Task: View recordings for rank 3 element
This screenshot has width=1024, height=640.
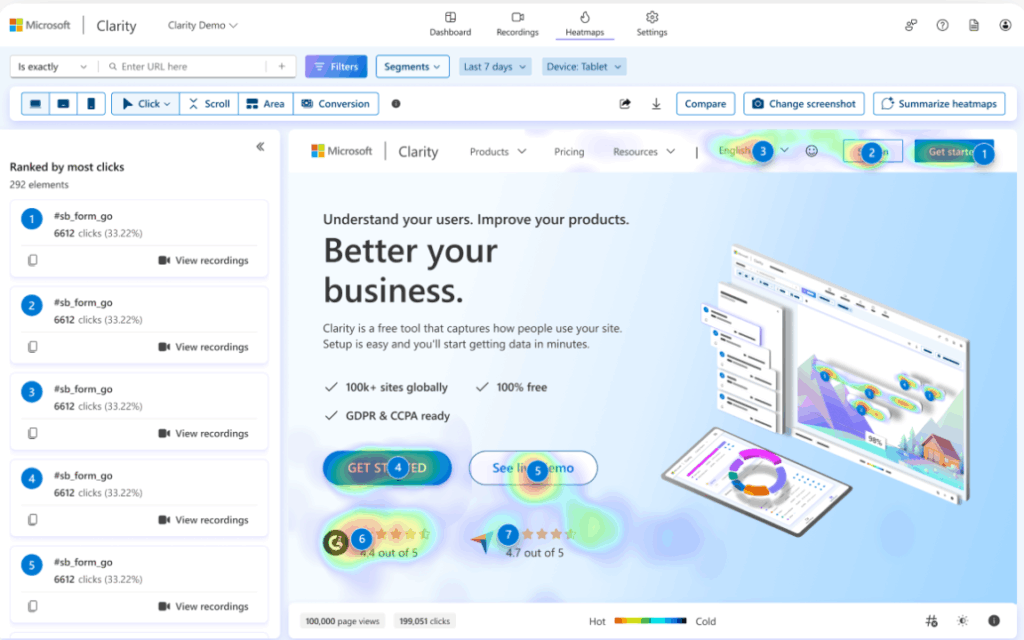Action: (204, 433)
